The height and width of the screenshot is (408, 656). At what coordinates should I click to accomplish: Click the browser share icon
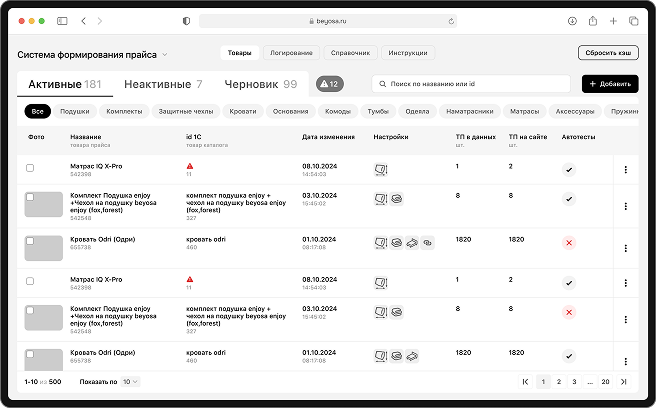[x=593, y=20]
